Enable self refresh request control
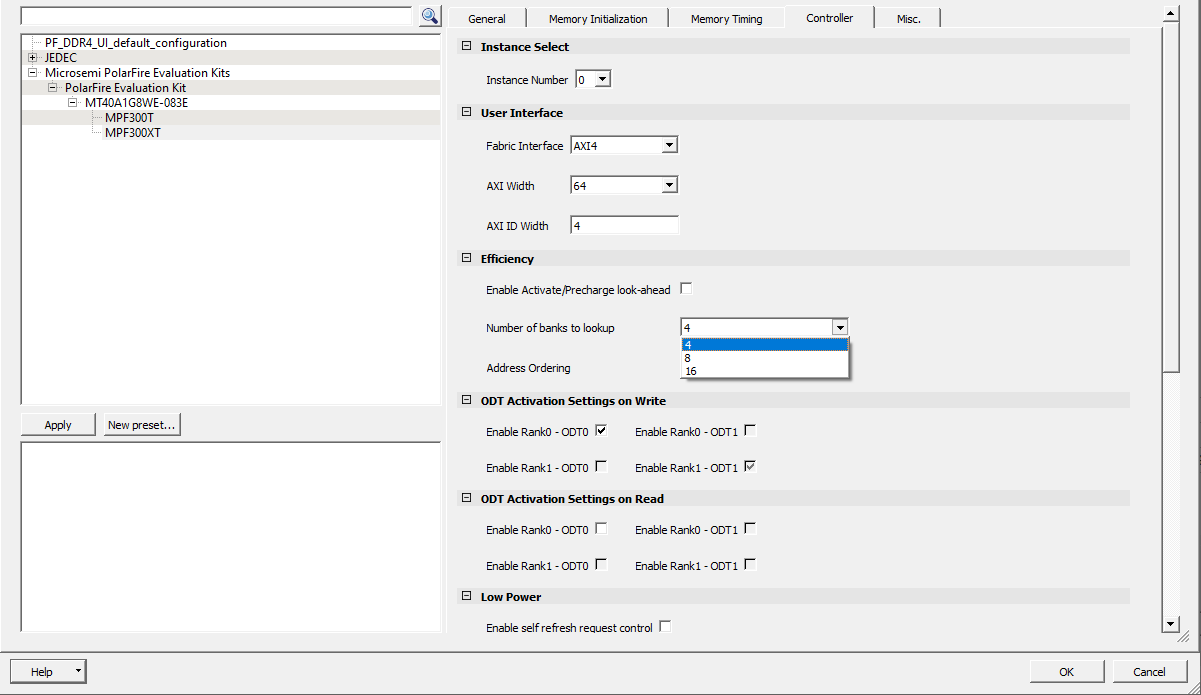The image size is (1201, 695). pyautogui.click(x=665, y=627)
